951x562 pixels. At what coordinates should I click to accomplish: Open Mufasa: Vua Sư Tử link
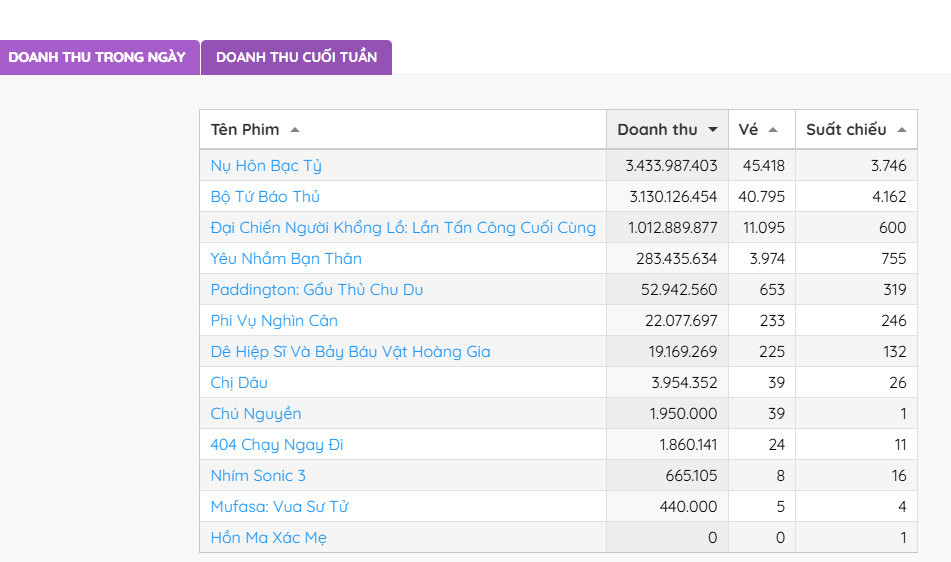279,507
